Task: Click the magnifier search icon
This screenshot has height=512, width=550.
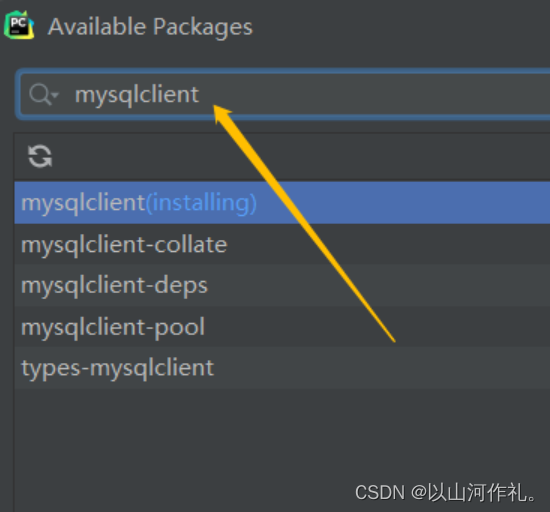Action: [x=40, y=94]
